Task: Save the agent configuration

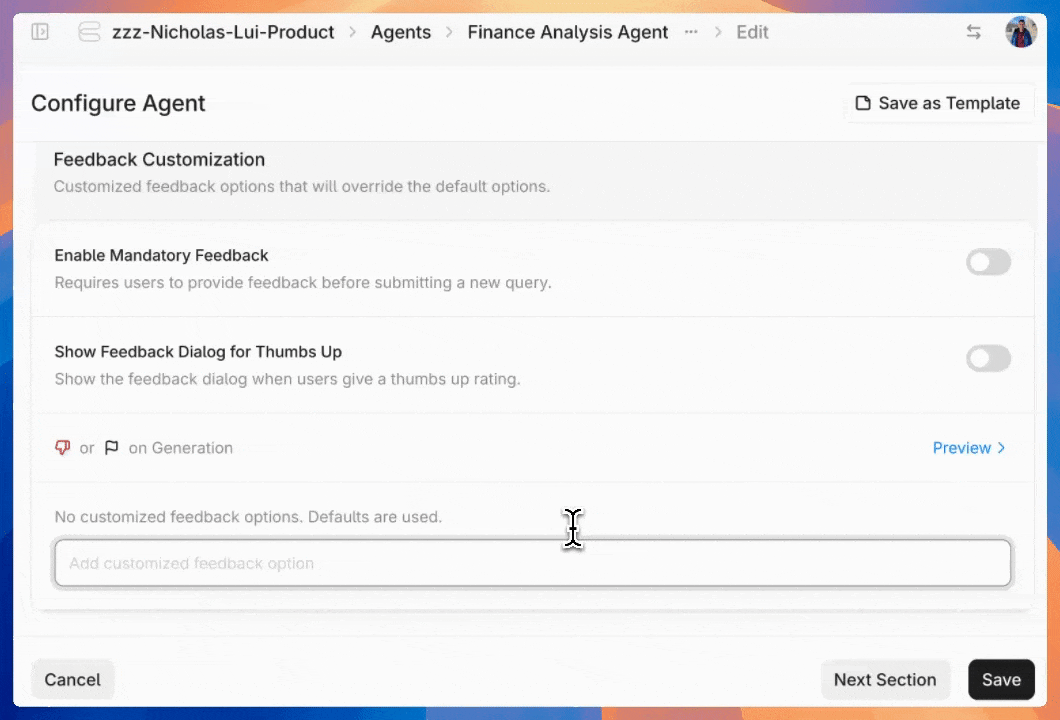Action: tap(1001, 679)
